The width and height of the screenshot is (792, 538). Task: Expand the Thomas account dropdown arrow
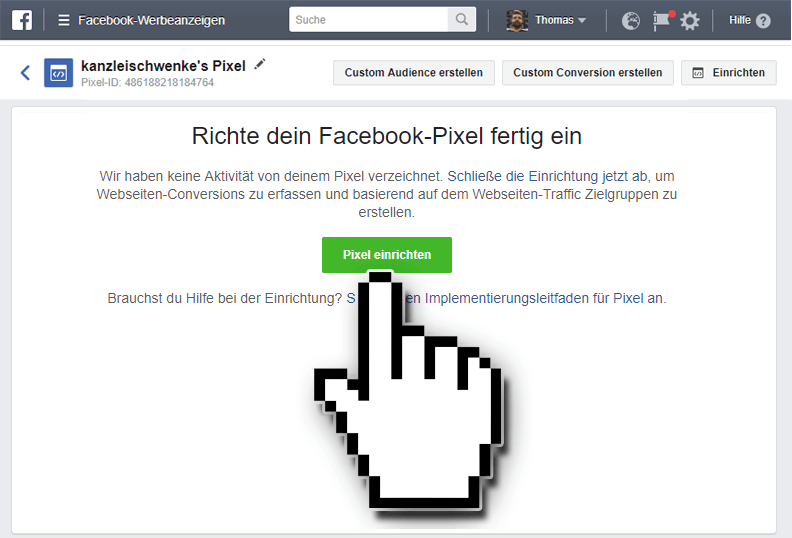[x=582, y=21]
